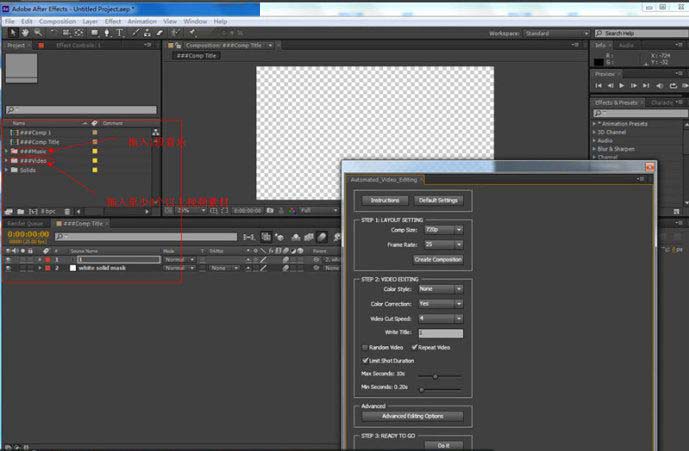This screenshot has height=451, width=689.
Task: Click the Write Title input field
Action: [440, 332]
